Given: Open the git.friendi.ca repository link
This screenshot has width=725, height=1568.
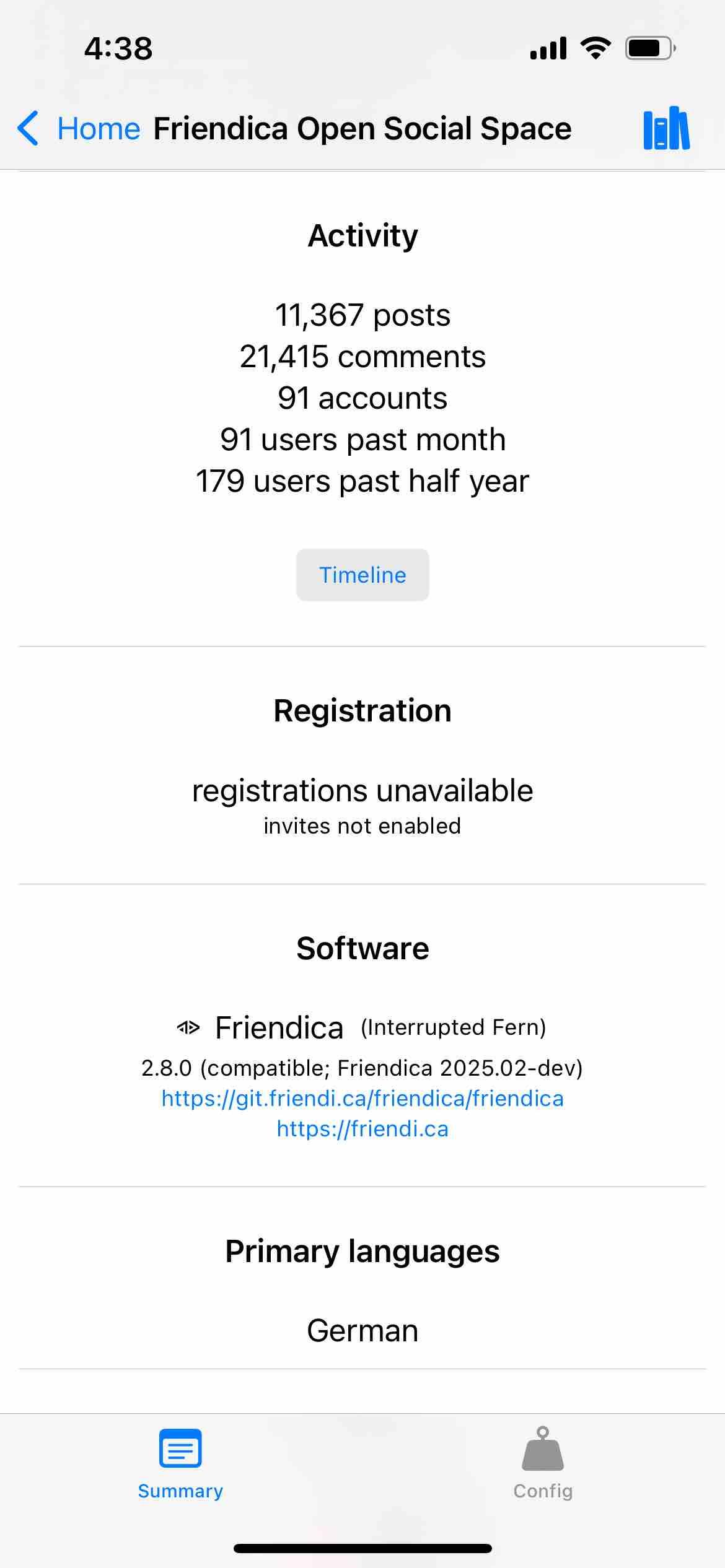Looking at the screenshot, I should click(362, 1099).
